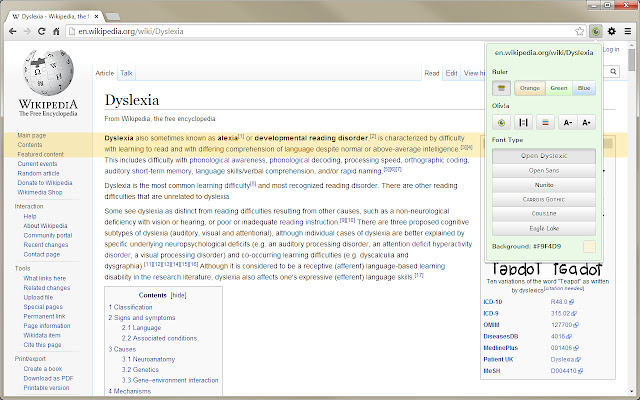Go to browser home page icon
The width and height of the screenshot is (640, 400).
[56, 31]
